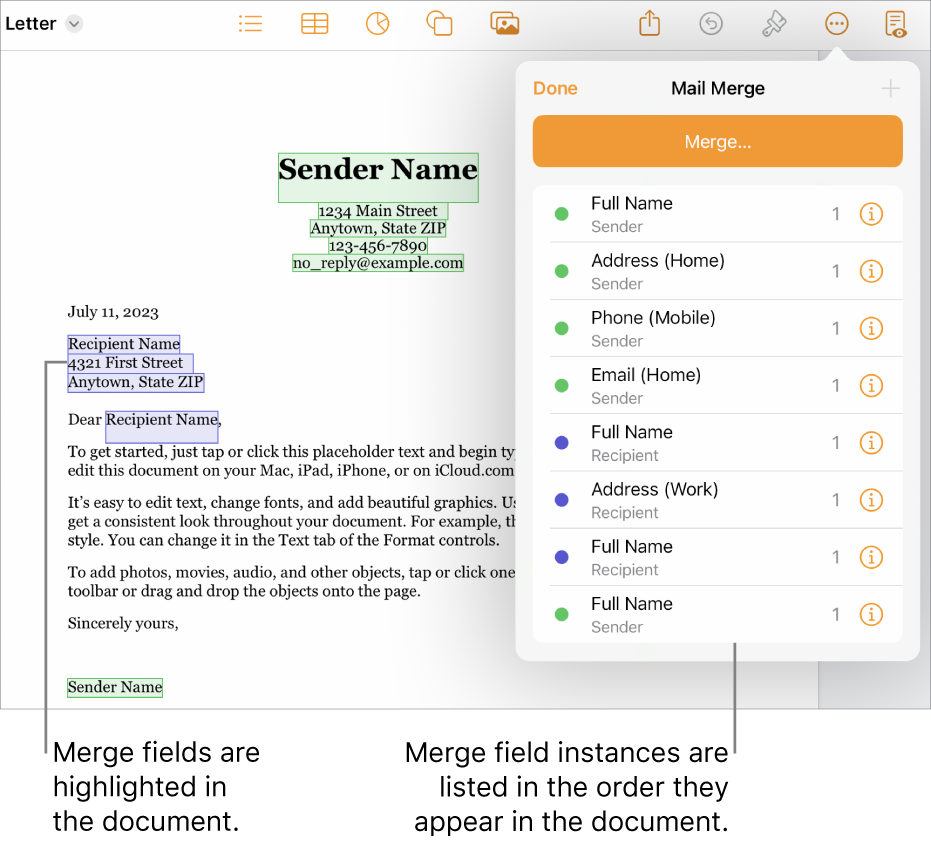Screen dimensions: 931x843
Task: Select Phone (Mobile) merge field row
Action: (x=717, y=328)
